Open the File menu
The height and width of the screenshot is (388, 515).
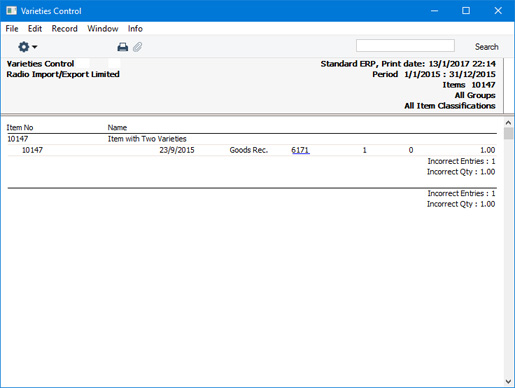coord(12,29)
